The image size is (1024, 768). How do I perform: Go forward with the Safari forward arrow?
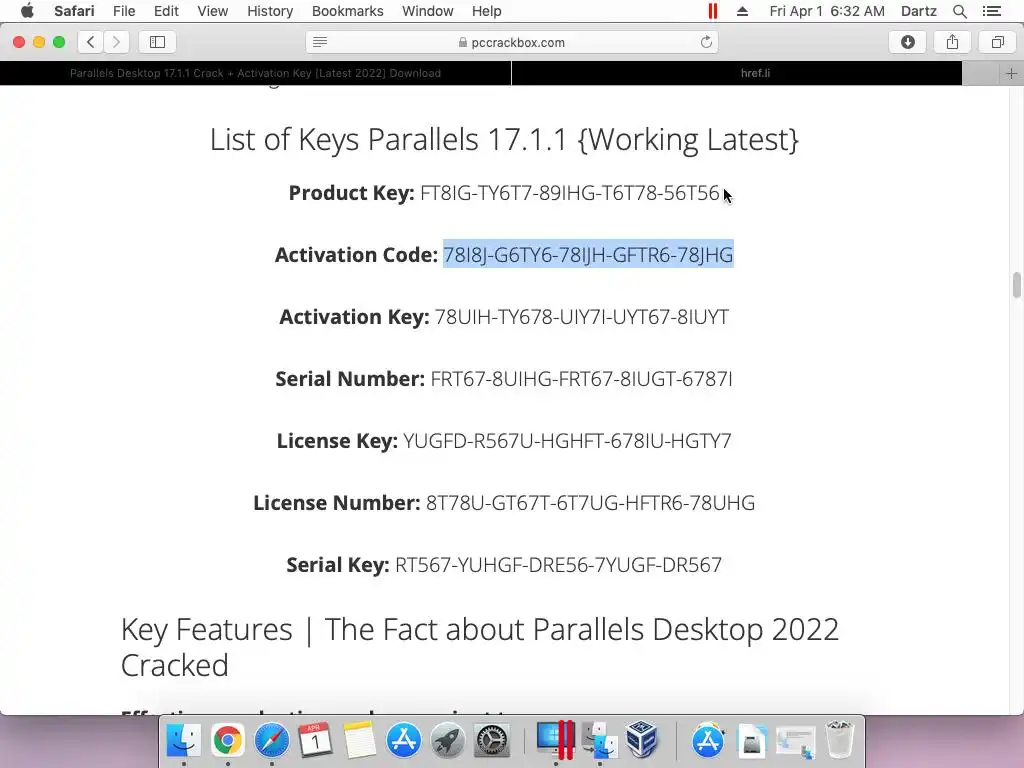(116, 42)
